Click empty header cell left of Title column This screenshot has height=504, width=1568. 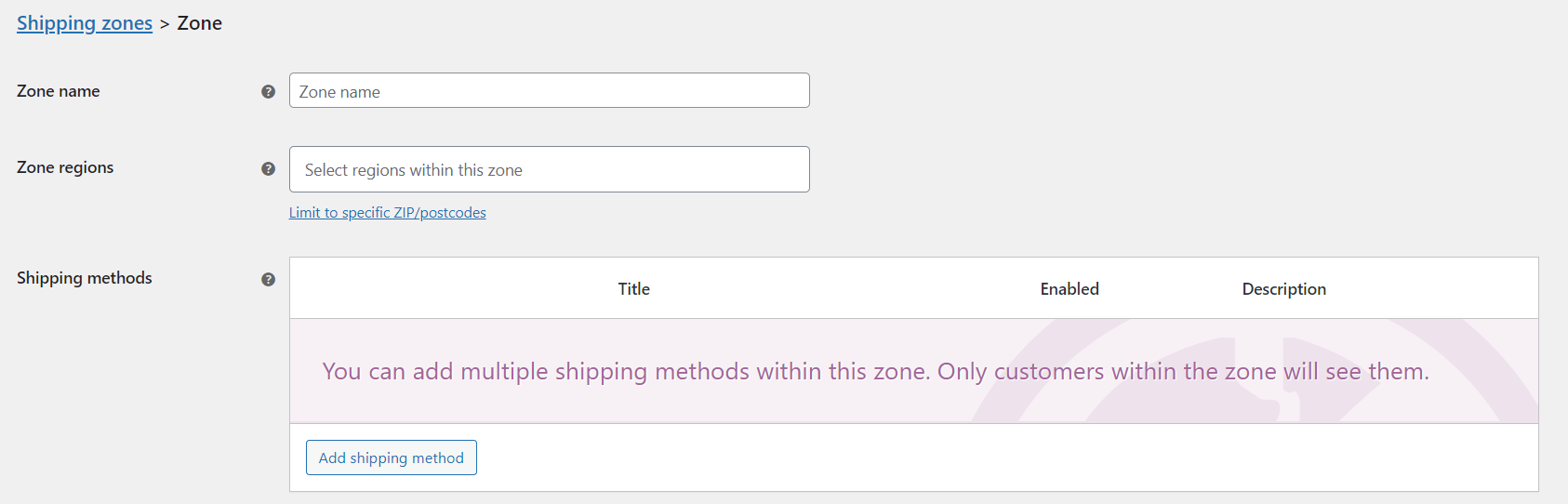pyautogui.click(x=446, y=289)
